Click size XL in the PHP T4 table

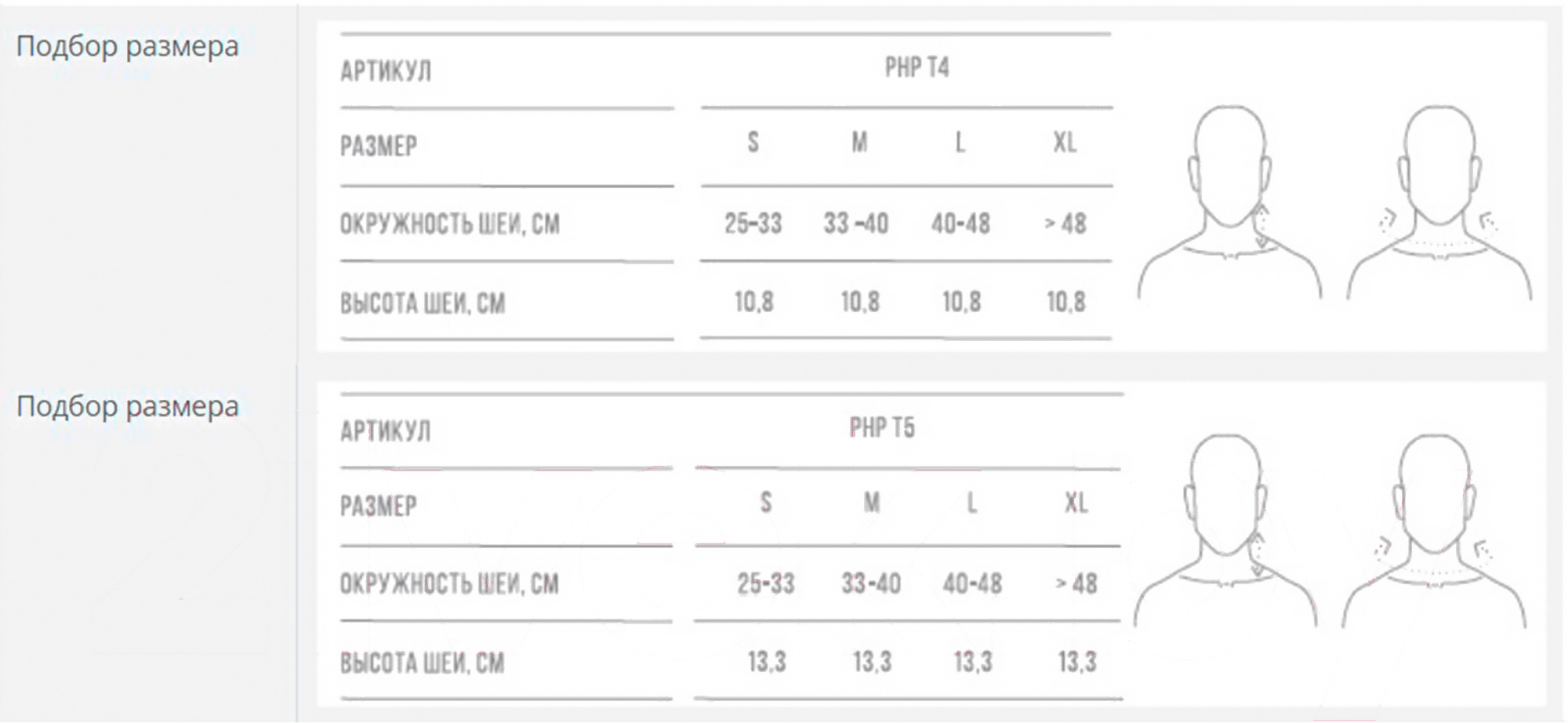(x=1065, y=143)
